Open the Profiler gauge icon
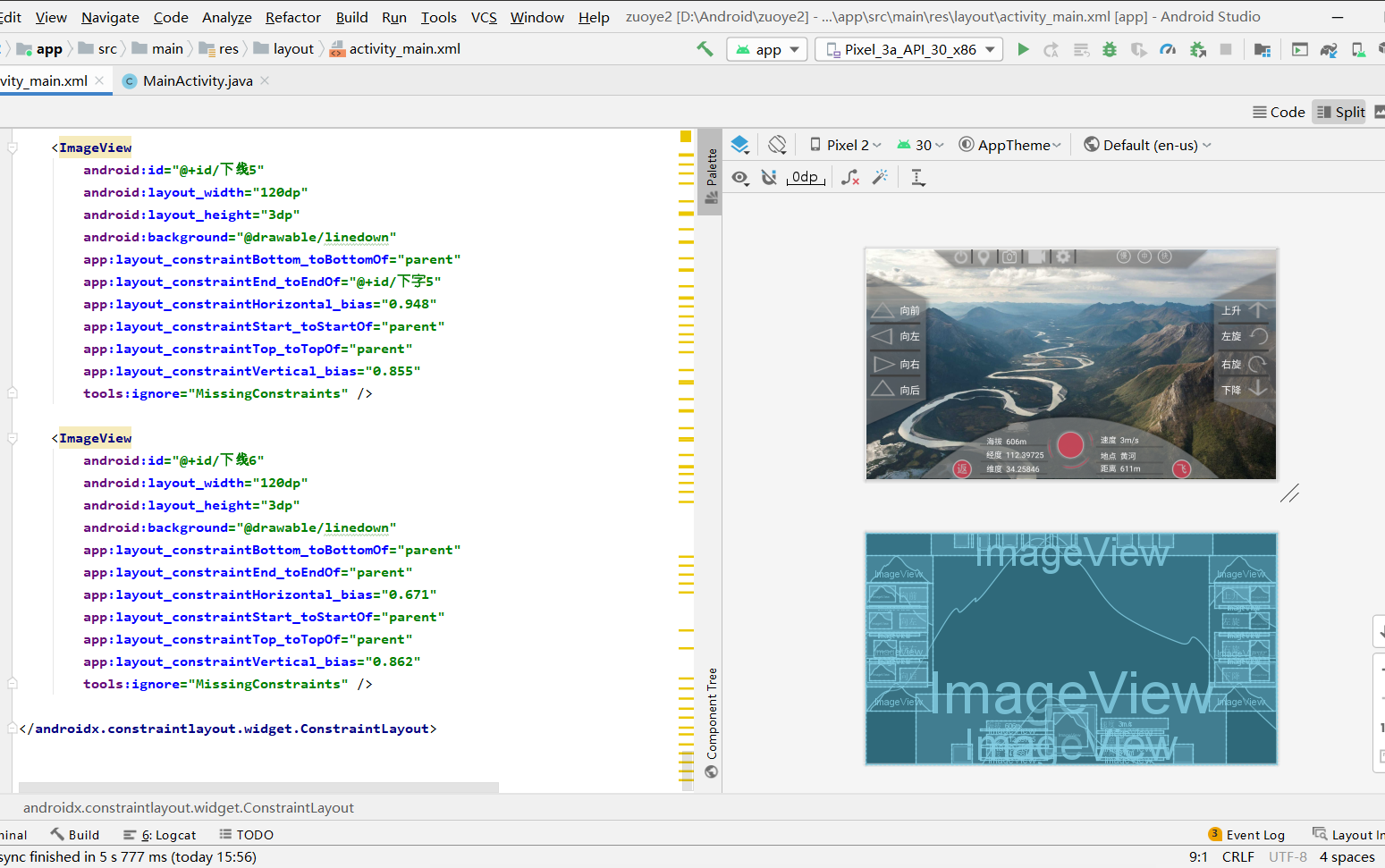Screen dimensions: 1385x868 (1168, 48)
